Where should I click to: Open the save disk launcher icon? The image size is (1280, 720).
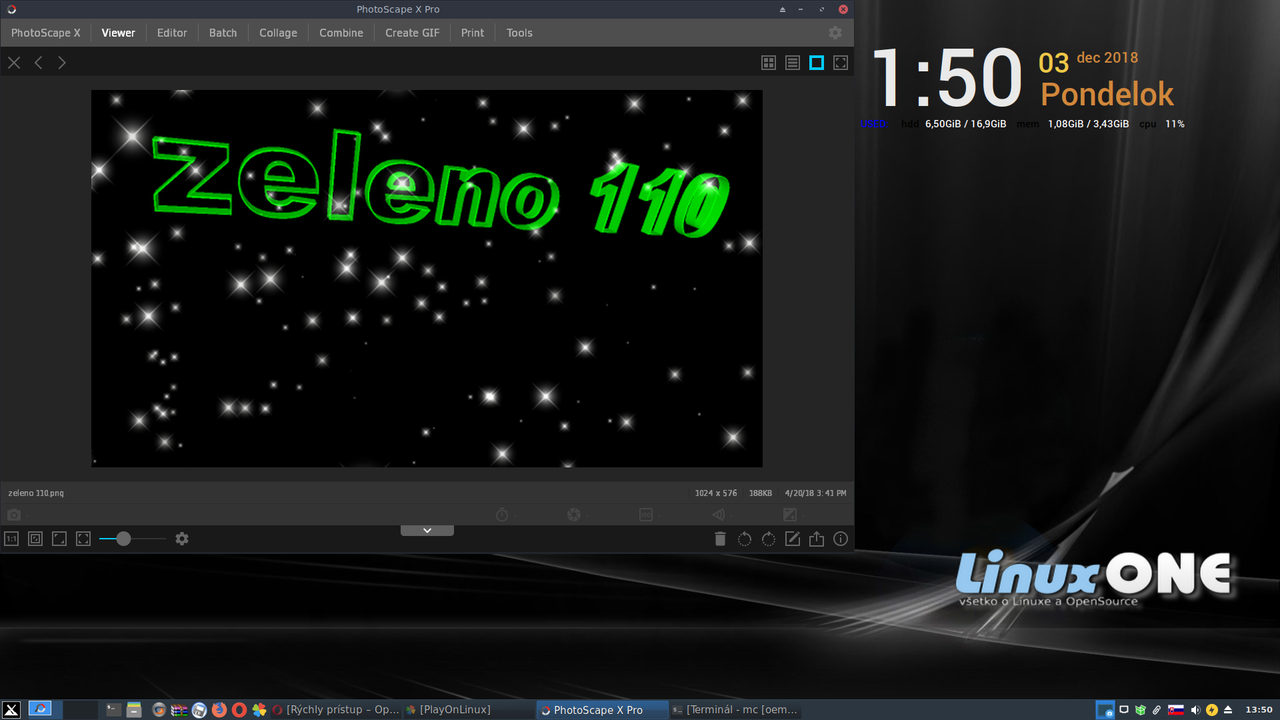click(x=199, y=710)
